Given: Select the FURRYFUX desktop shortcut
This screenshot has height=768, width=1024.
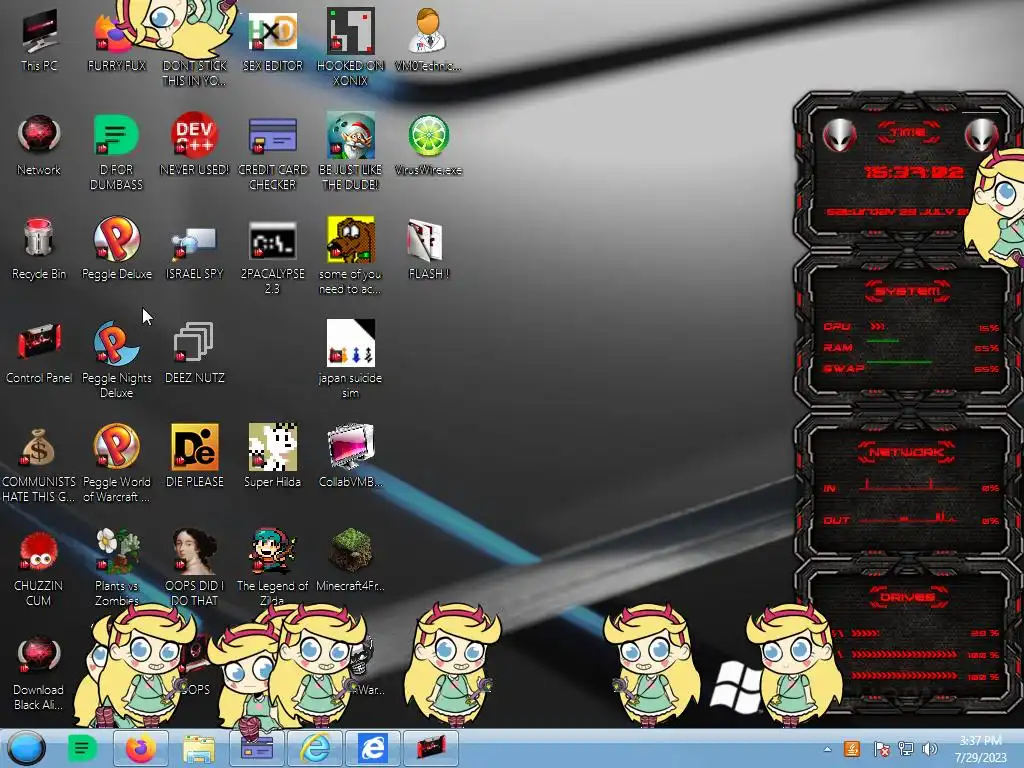Looking at the screenshot, I should tap(112, 34).
